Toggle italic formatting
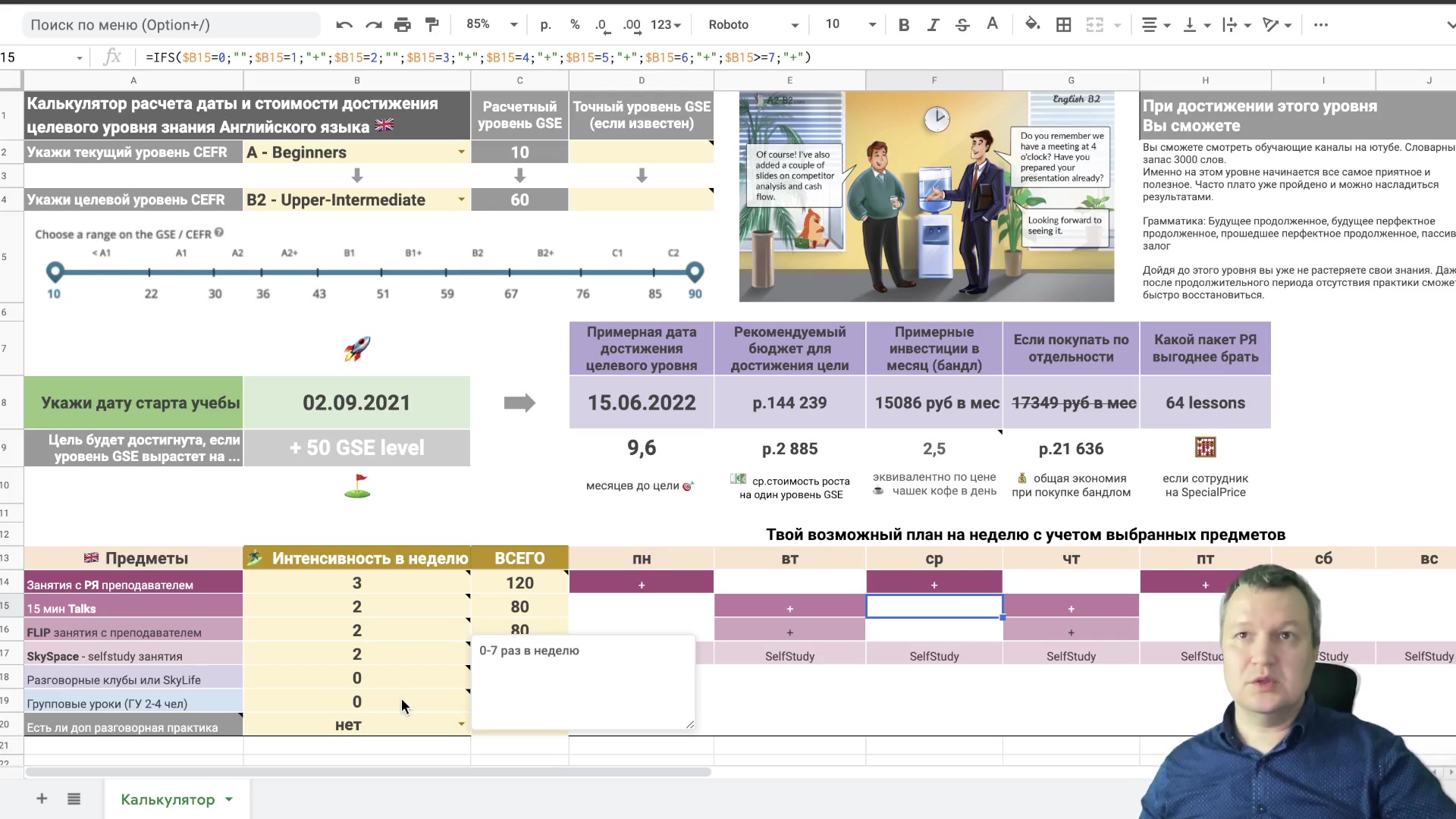 933,25
